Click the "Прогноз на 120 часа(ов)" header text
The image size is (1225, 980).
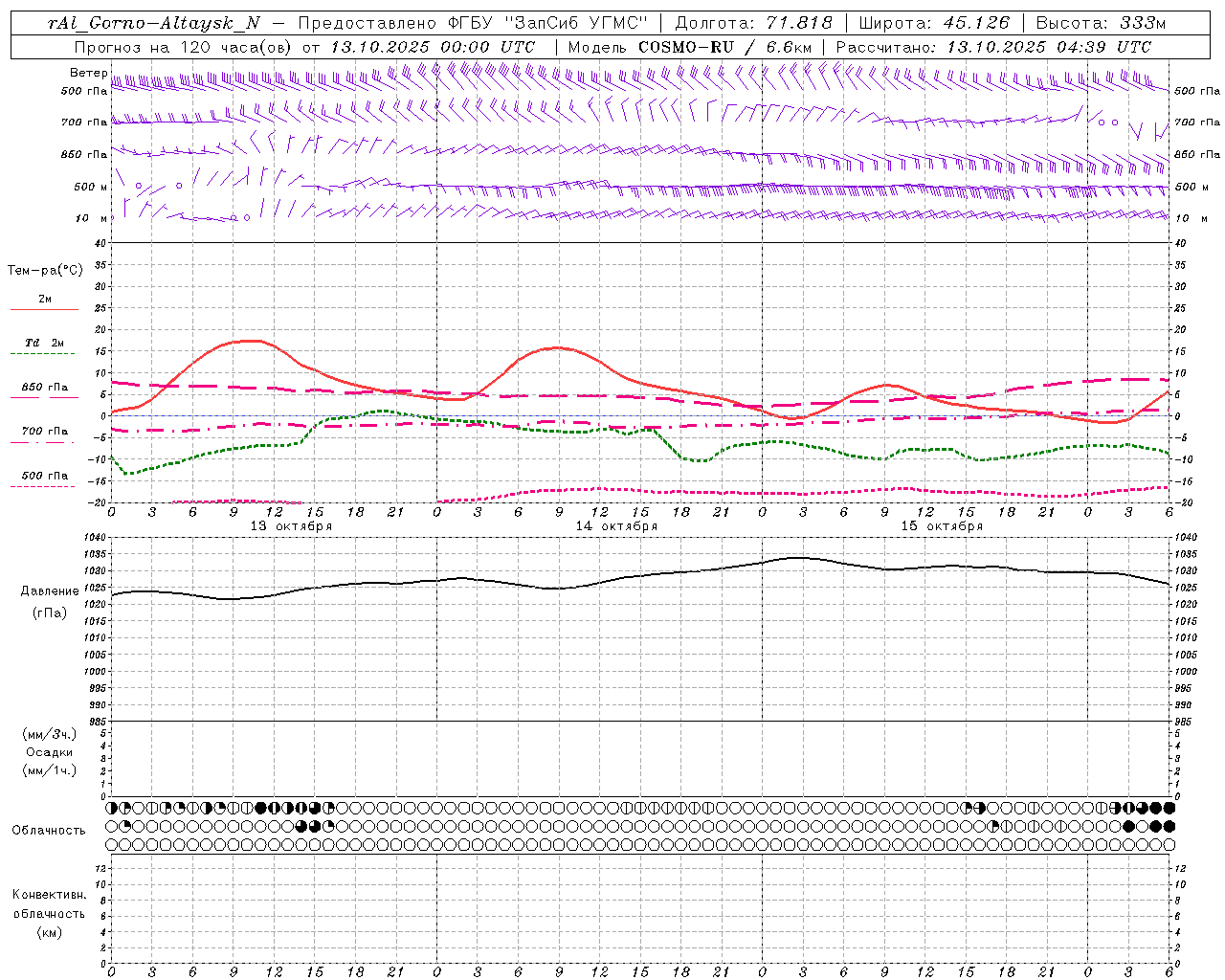[184, 47]
